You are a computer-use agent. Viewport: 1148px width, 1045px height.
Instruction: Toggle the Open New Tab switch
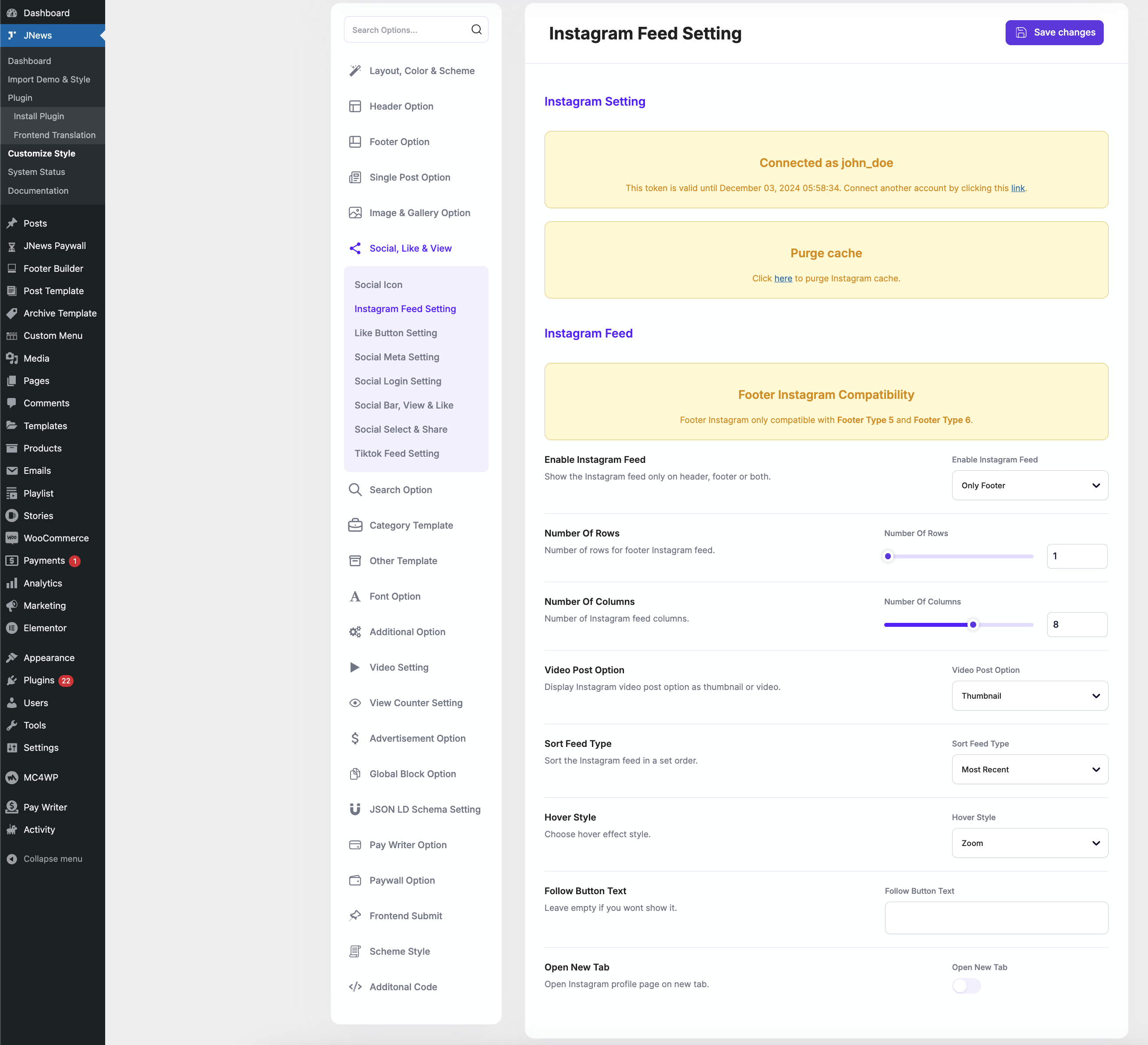point(966,986)
